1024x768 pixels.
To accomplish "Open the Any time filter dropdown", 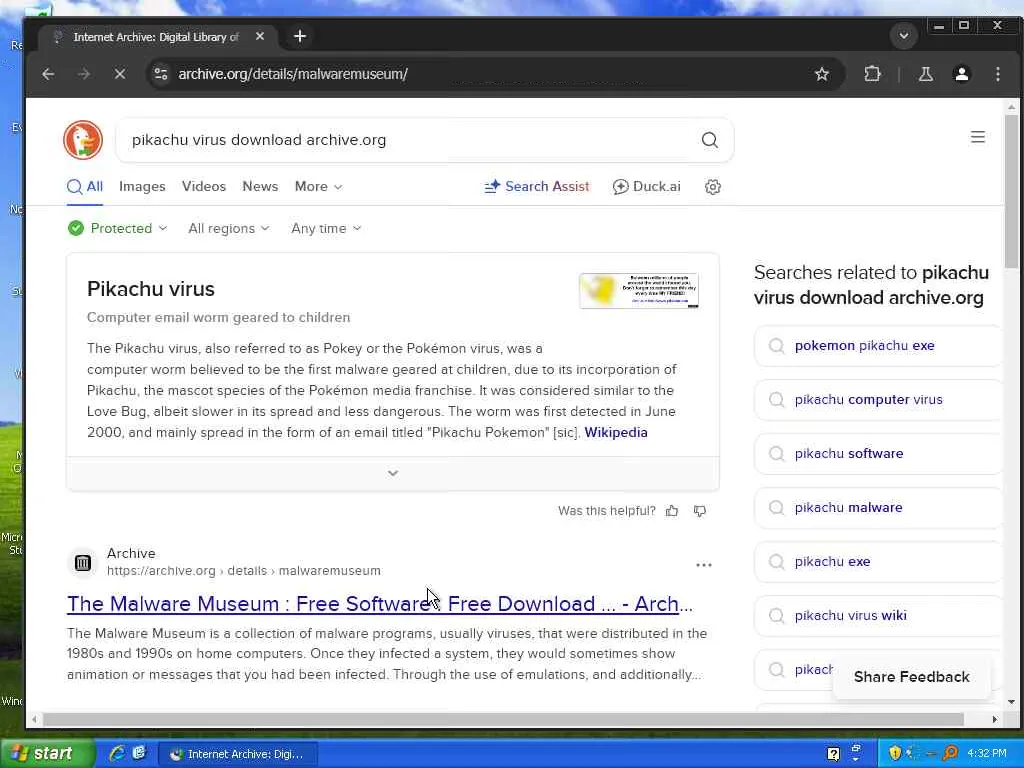I will click(x=326, y=229).
